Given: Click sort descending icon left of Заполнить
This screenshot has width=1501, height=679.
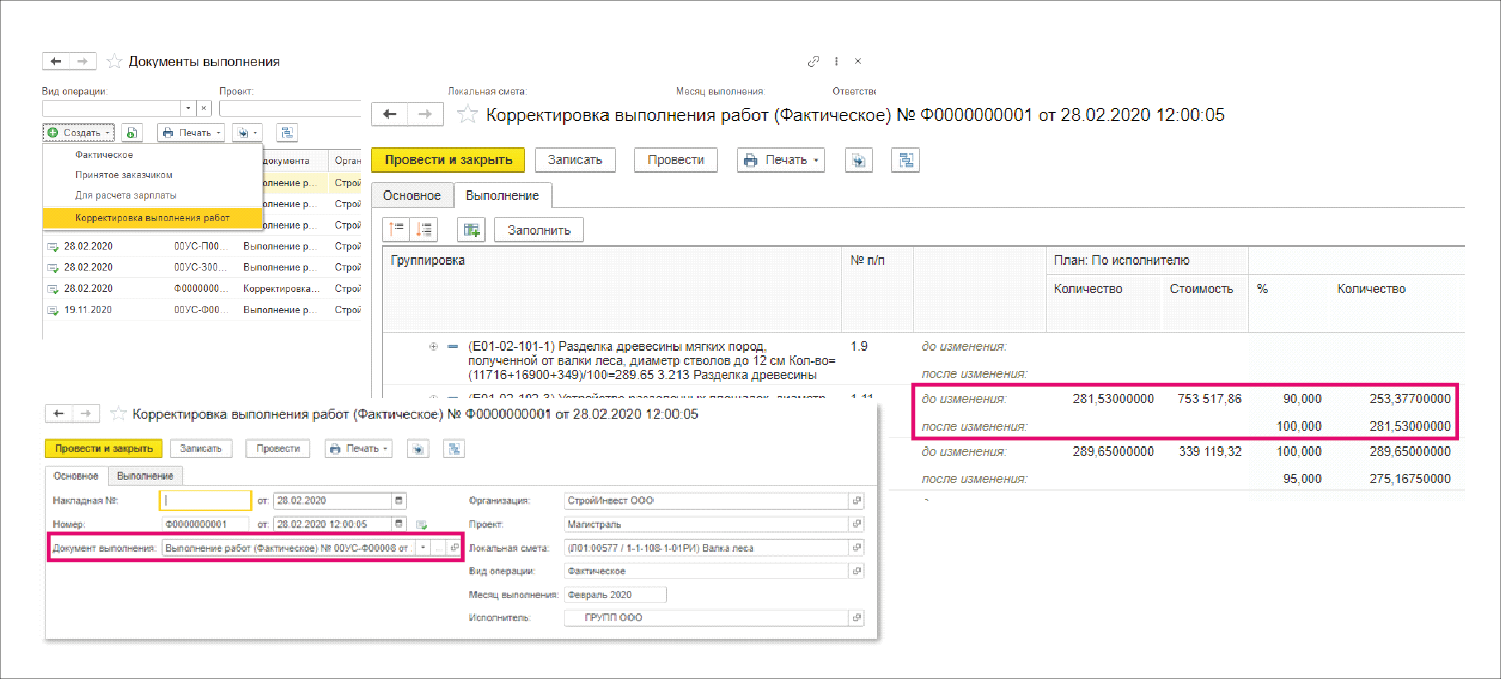Looking at the screenshot, I should (x=424, y=229).
